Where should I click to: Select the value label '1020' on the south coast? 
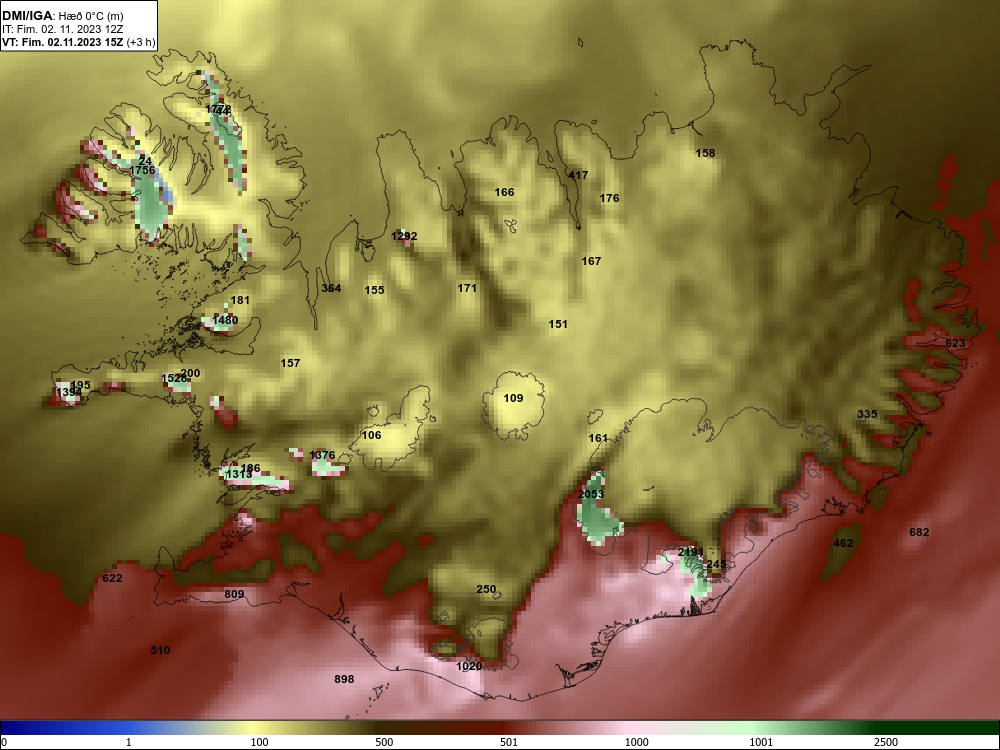pyautogui.click(x=469, y=666)
